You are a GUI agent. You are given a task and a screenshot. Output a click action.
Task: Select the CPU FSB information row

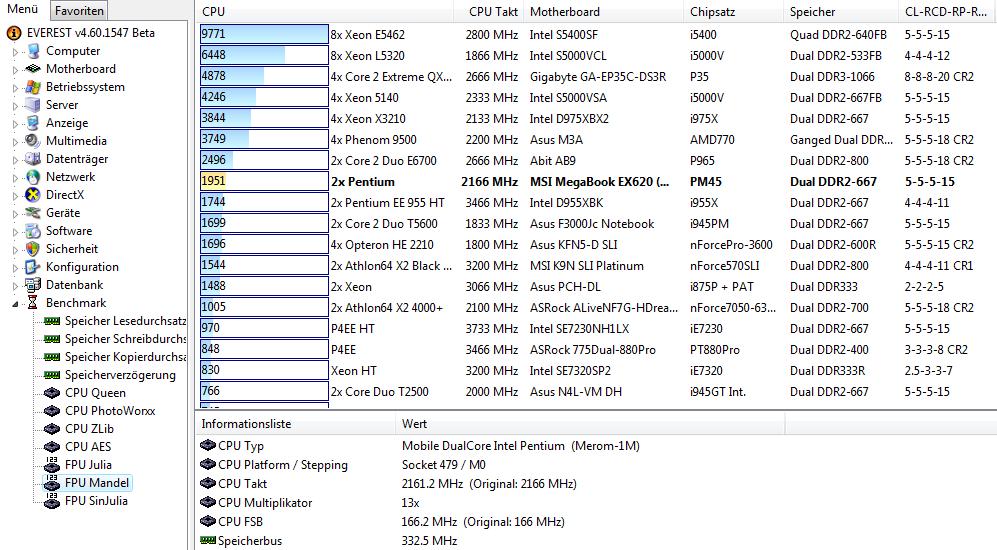596,521
